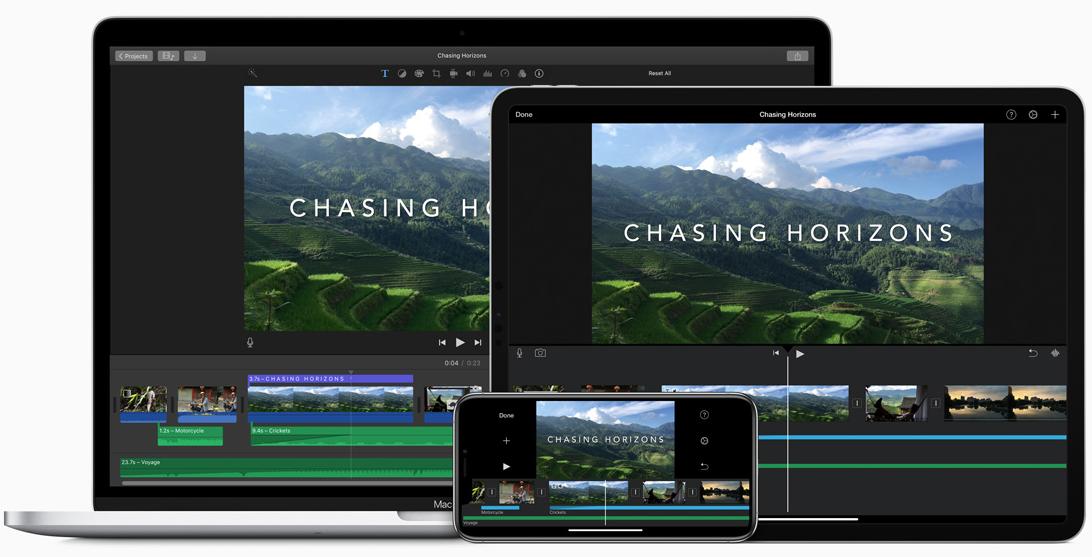Select the mountain landscape clip in iPhone timeline
The image size is (1092, 557).
588,492
